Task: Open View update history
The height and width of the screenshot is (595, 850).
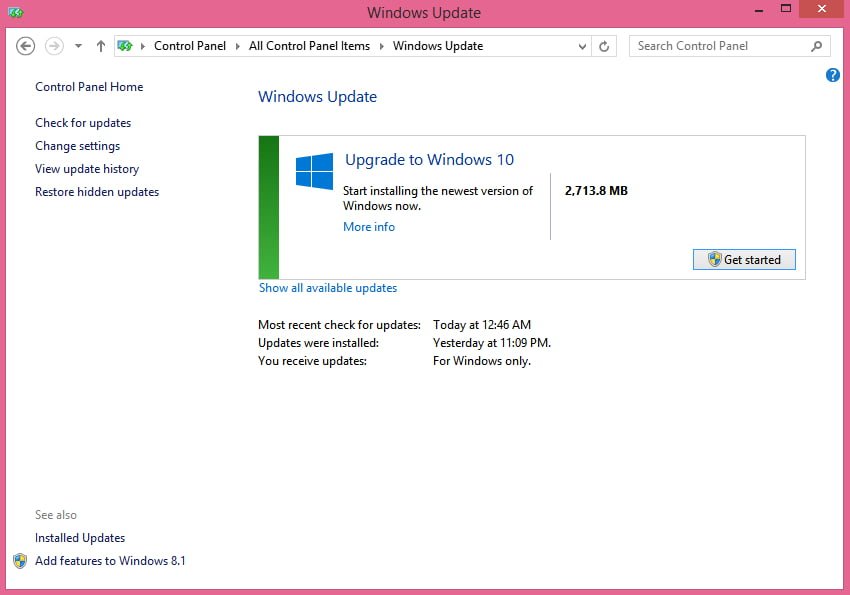Action: coord(87,169)
